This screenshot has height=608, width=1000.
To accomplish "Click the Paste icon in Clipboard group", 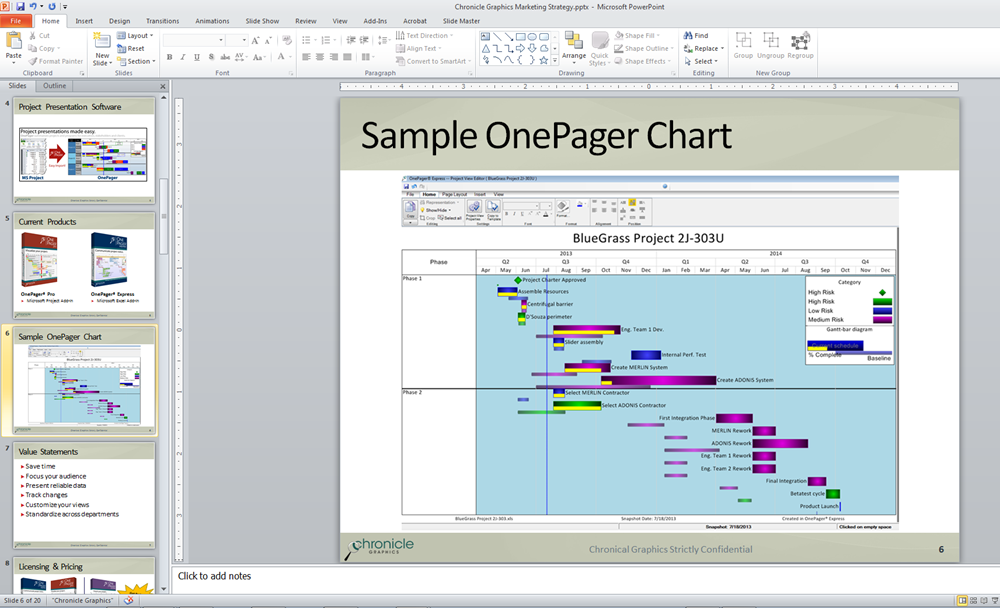I will pyautogui.click(x=14, y=43).
